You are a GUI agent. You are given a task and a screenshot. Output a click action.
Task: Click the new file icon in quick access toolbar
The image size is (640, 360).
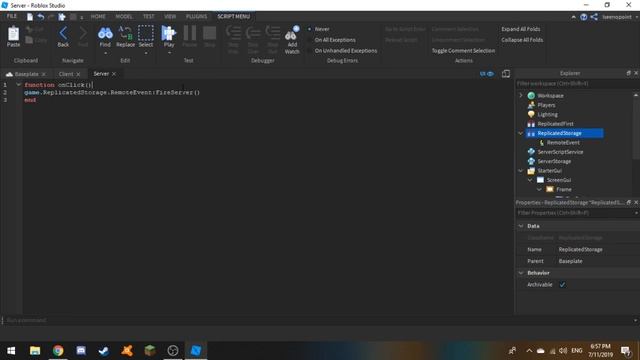[x=30, y=17]
